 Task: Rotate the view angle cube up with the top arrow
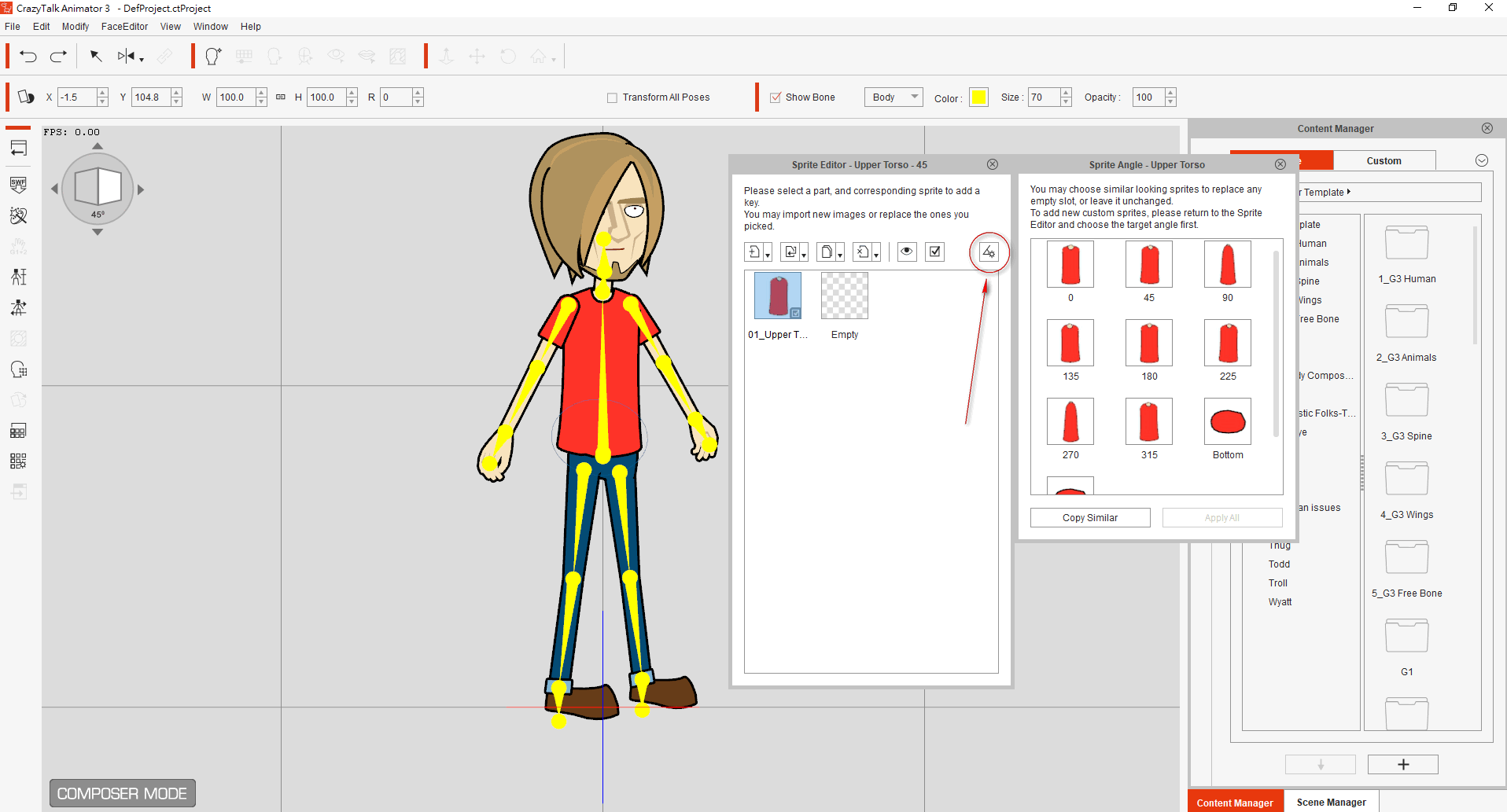tap(98, 146)
